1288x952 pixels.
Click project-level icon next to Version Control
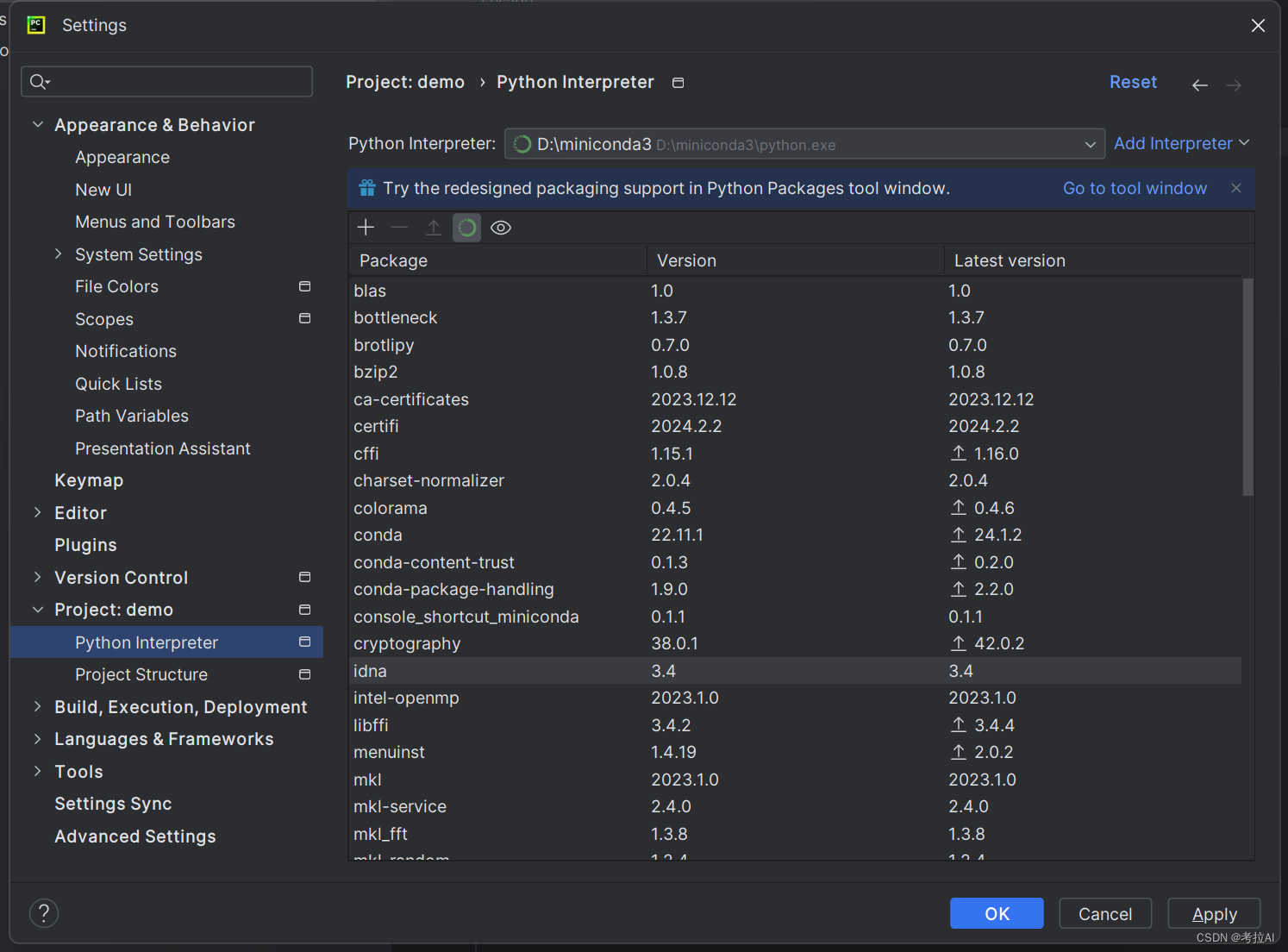(304, 577)
